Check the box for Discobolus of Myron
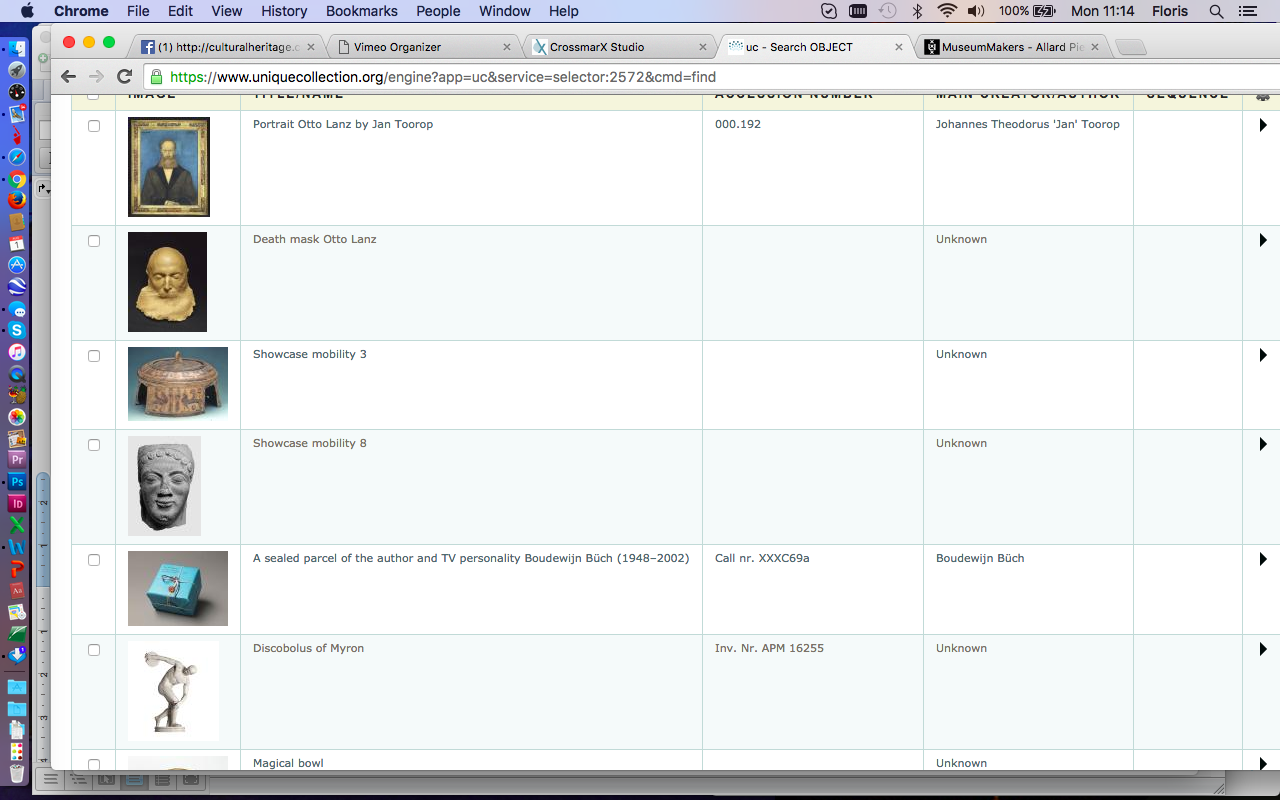The height and width of the screenshot is (800, 1280). (94, 650)
